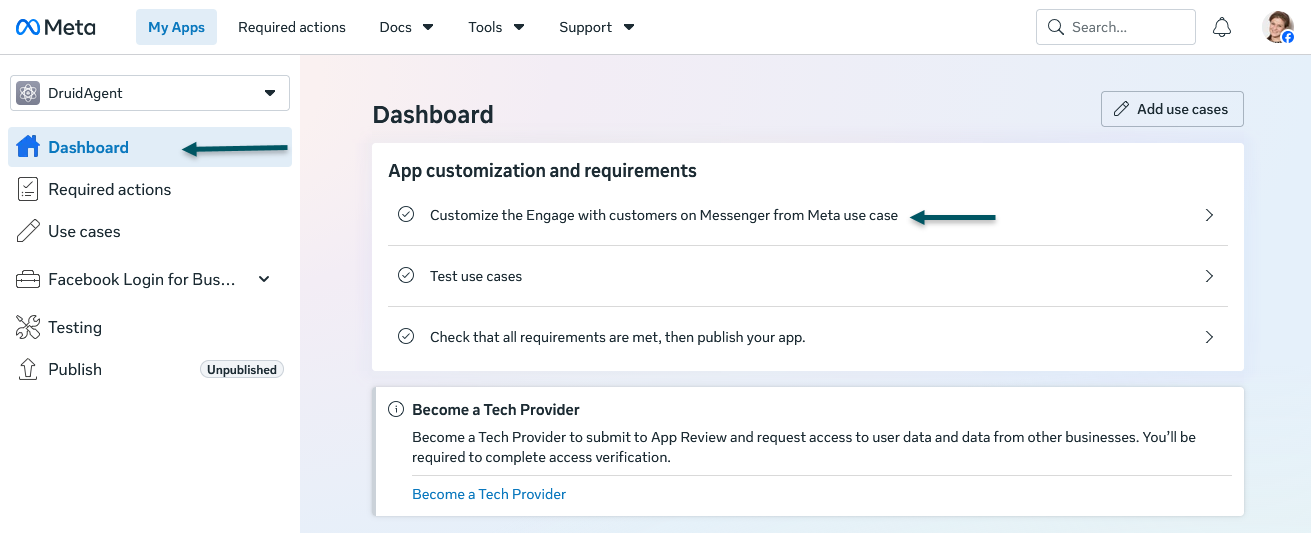1311x533 pixels.
Task: Open Check requirements then publish row
Action: click(808, 337)
